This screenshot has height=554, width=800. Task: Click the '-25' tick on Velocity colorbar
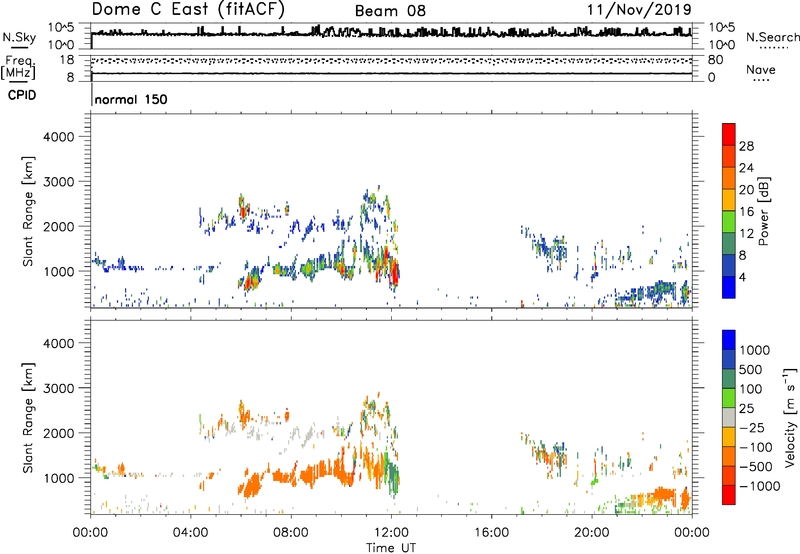752,427
